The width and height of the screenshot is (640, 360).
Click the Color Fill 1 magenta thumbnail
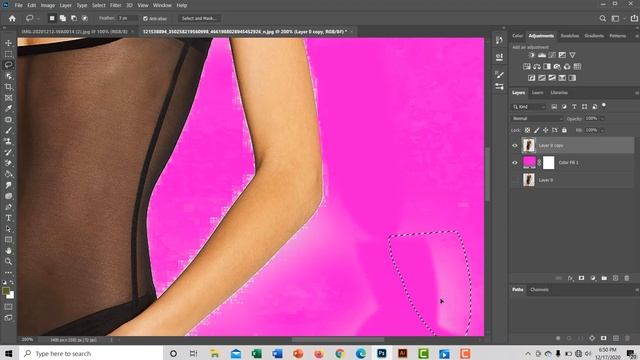[529, 162]
